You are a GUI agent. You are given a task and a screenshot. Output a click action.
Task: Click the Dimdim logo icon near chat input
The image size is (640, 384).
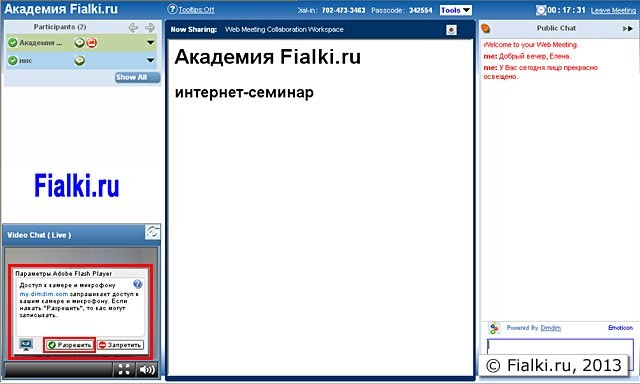point(494,328)
